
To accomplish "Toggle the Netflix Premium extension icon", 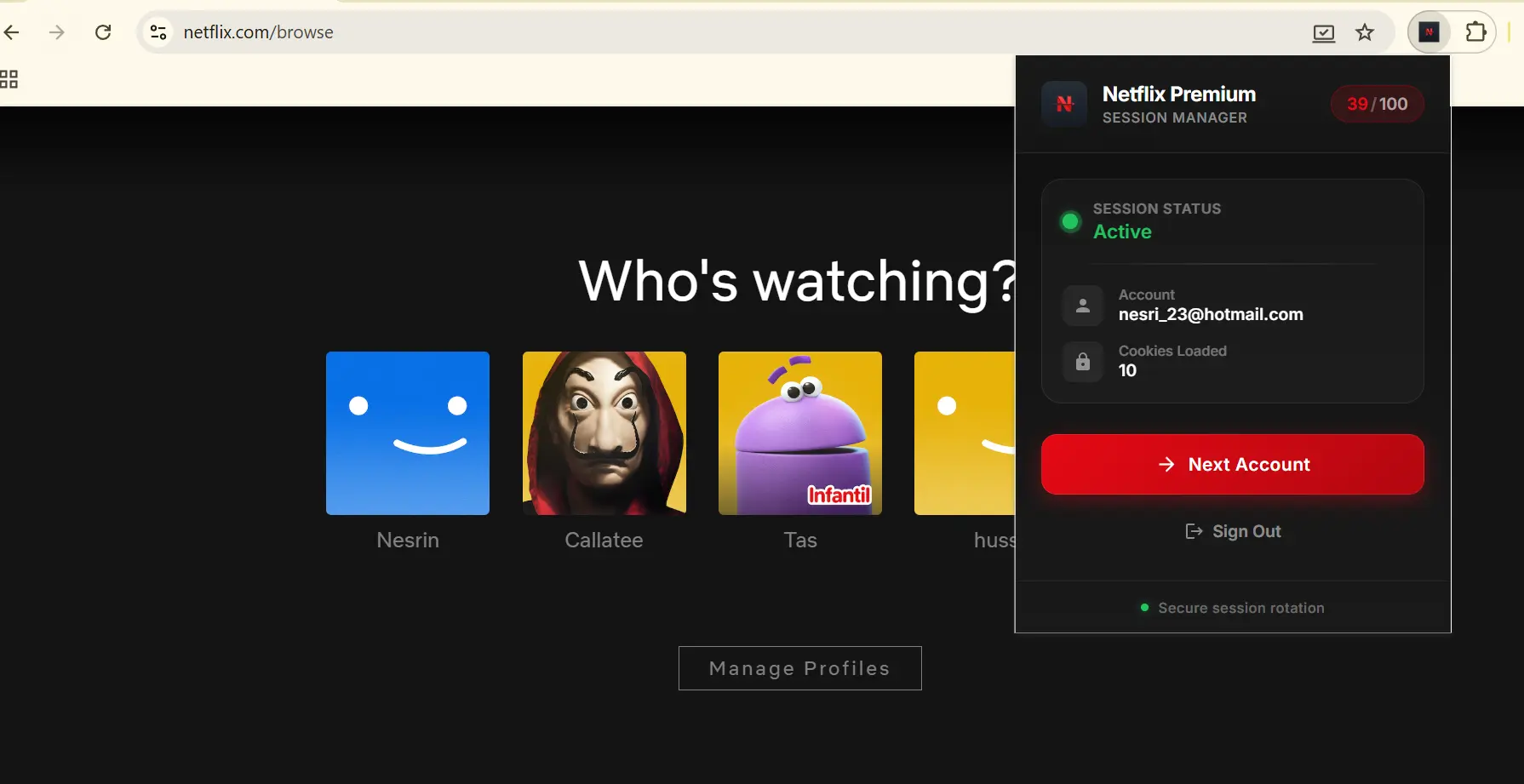I will click(x=1429, y=32).
